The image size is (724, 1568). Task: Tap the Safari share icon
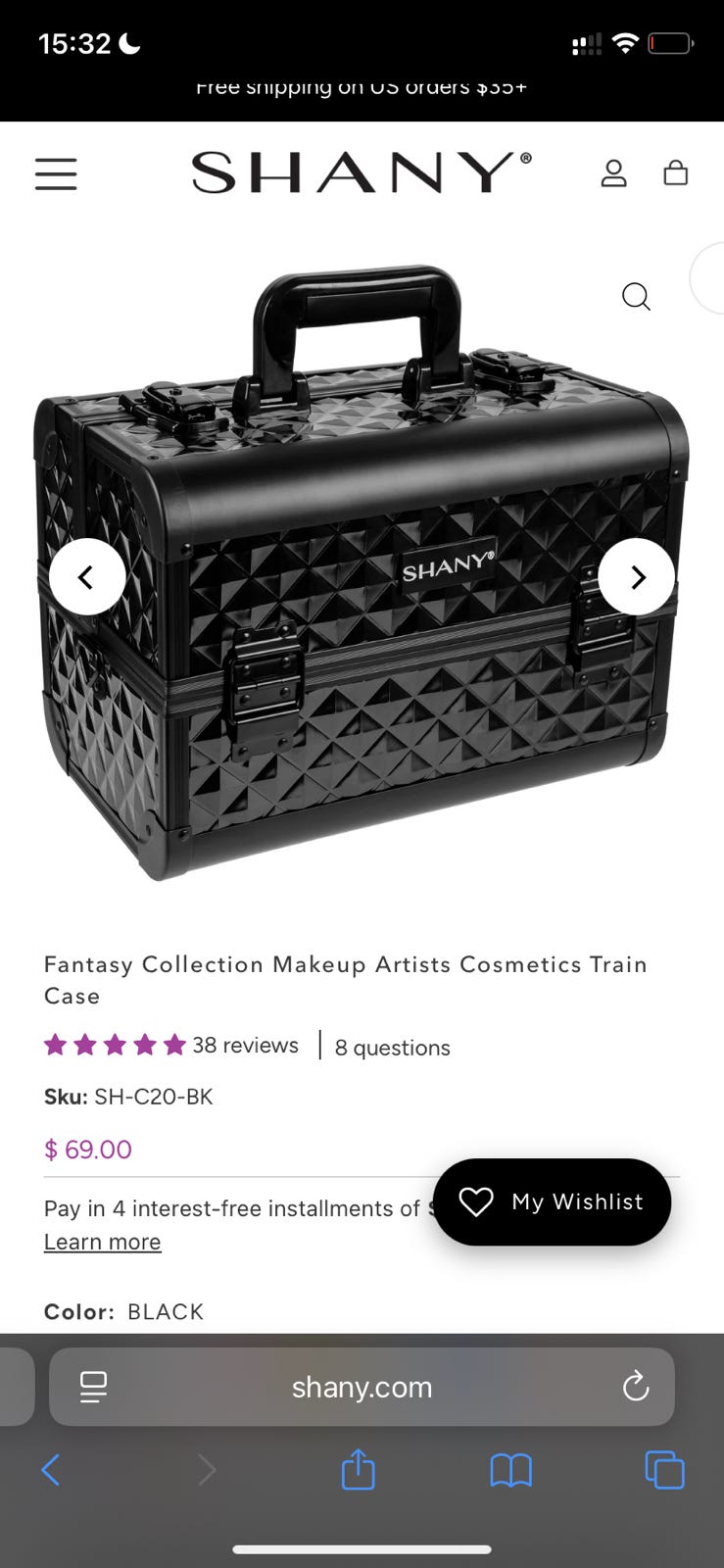(x=359, y=1469)
